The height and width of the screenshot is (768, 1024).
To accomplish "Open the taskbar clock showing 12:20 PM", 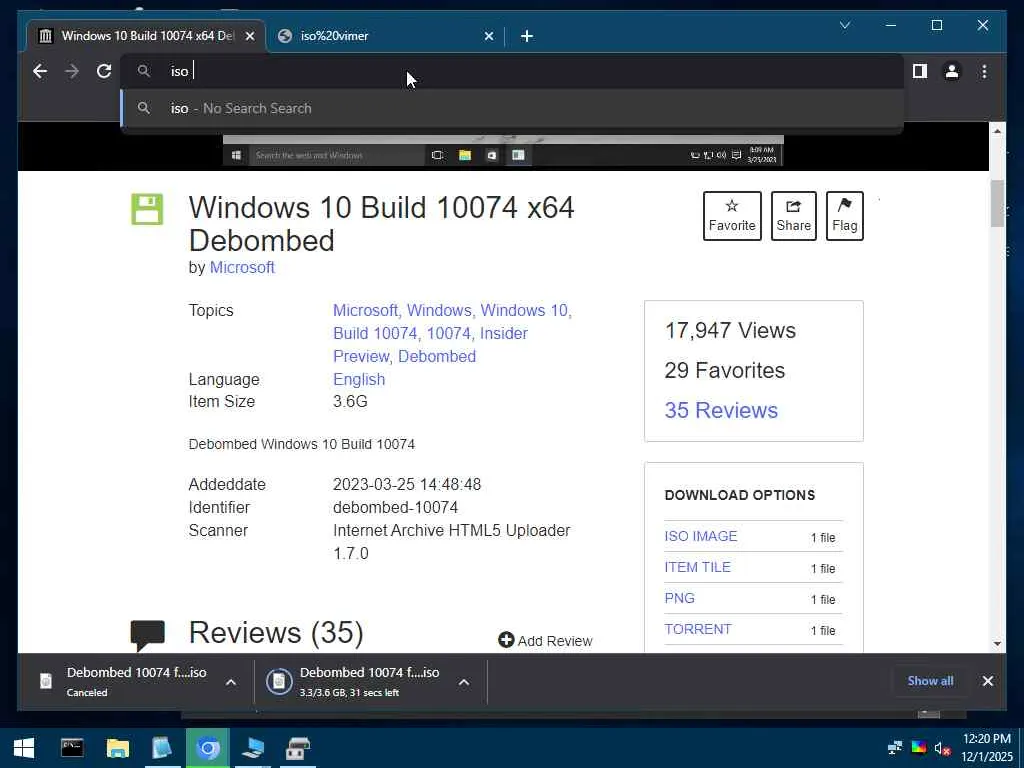I will tap(986, 748).
